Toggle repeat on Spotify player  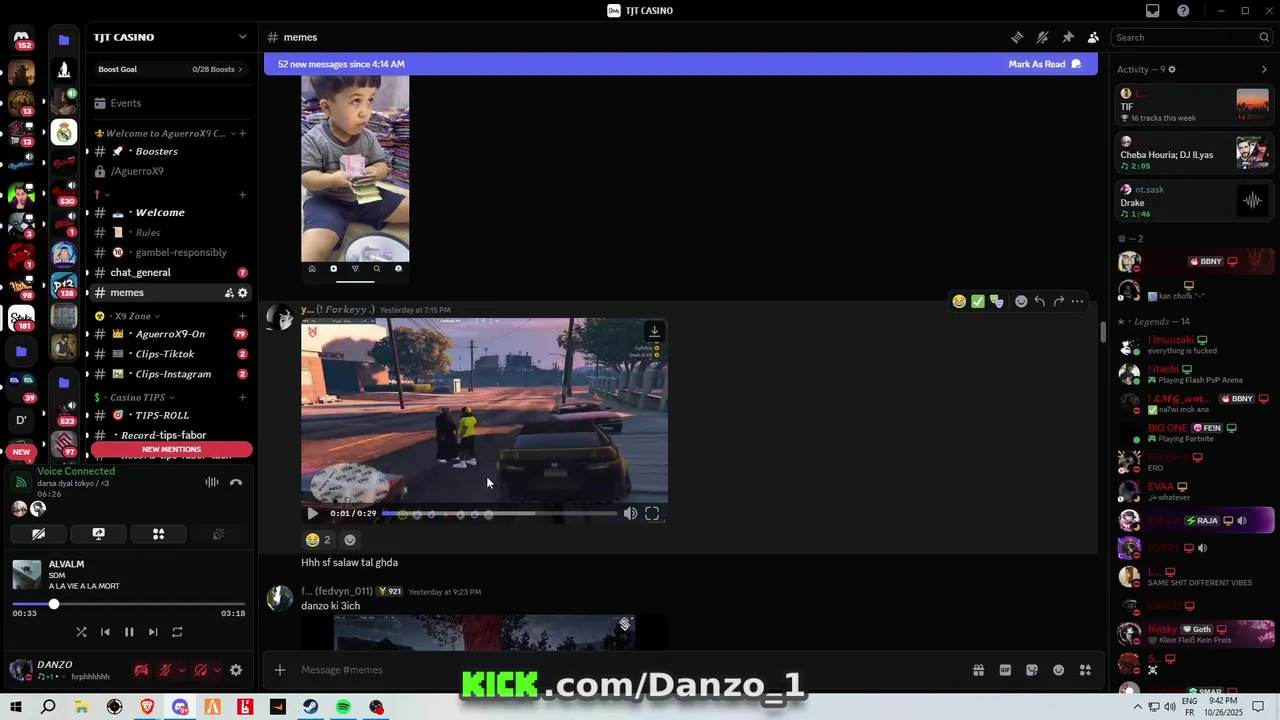pyautogui.click(x=177, y=632)
